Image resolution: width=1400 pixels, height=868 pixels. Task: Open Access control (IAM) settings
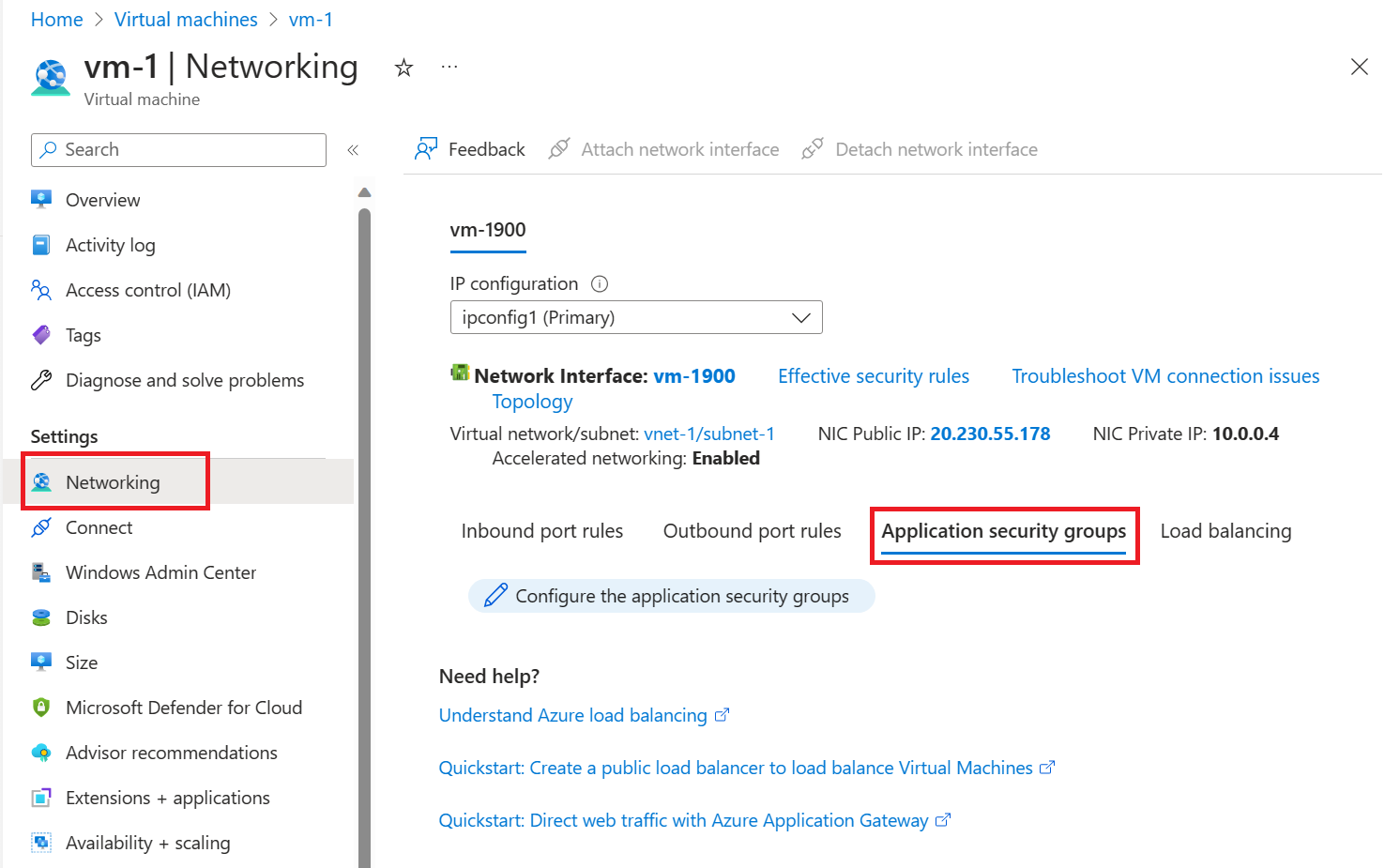148,290
